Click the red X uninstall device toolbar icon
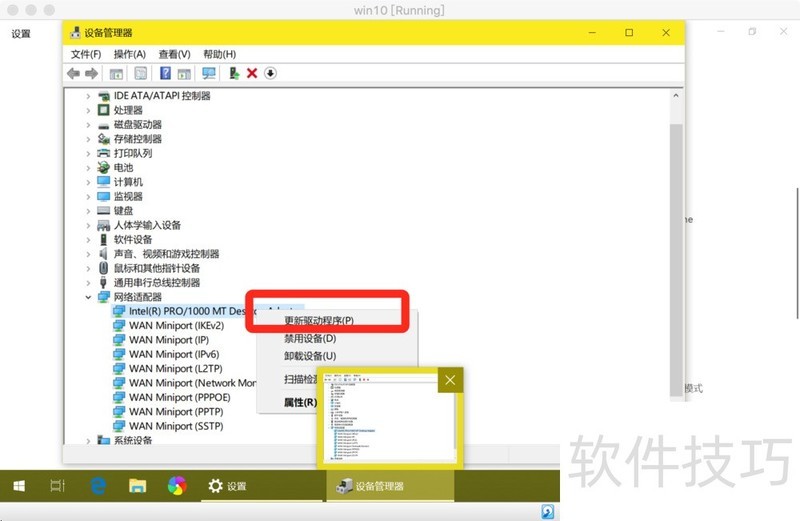Screen dimensions: 800x521 pyautogui.click(x=252, y=73)
